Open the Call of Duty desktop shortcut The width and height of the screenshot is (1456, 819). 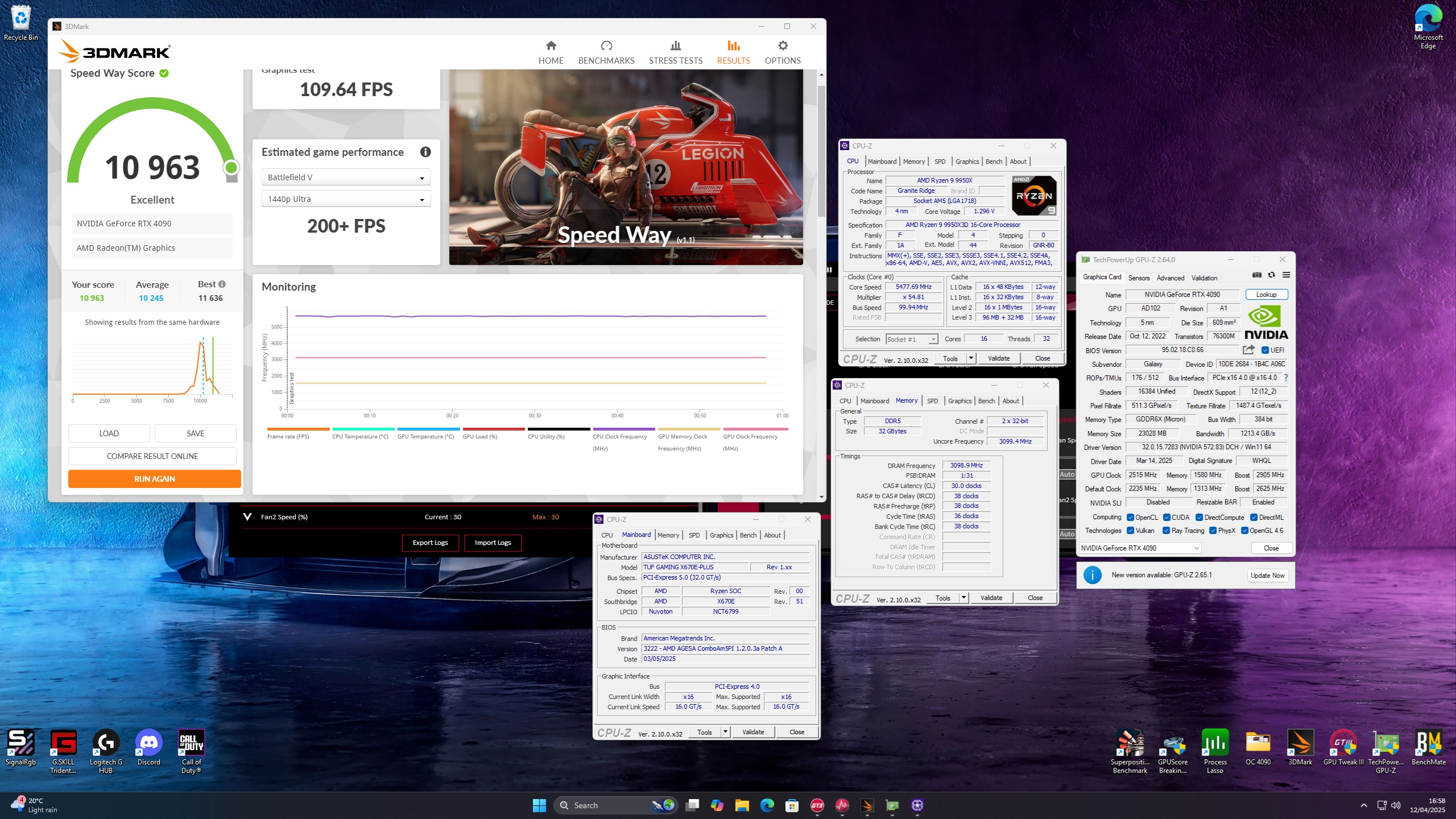191,751
